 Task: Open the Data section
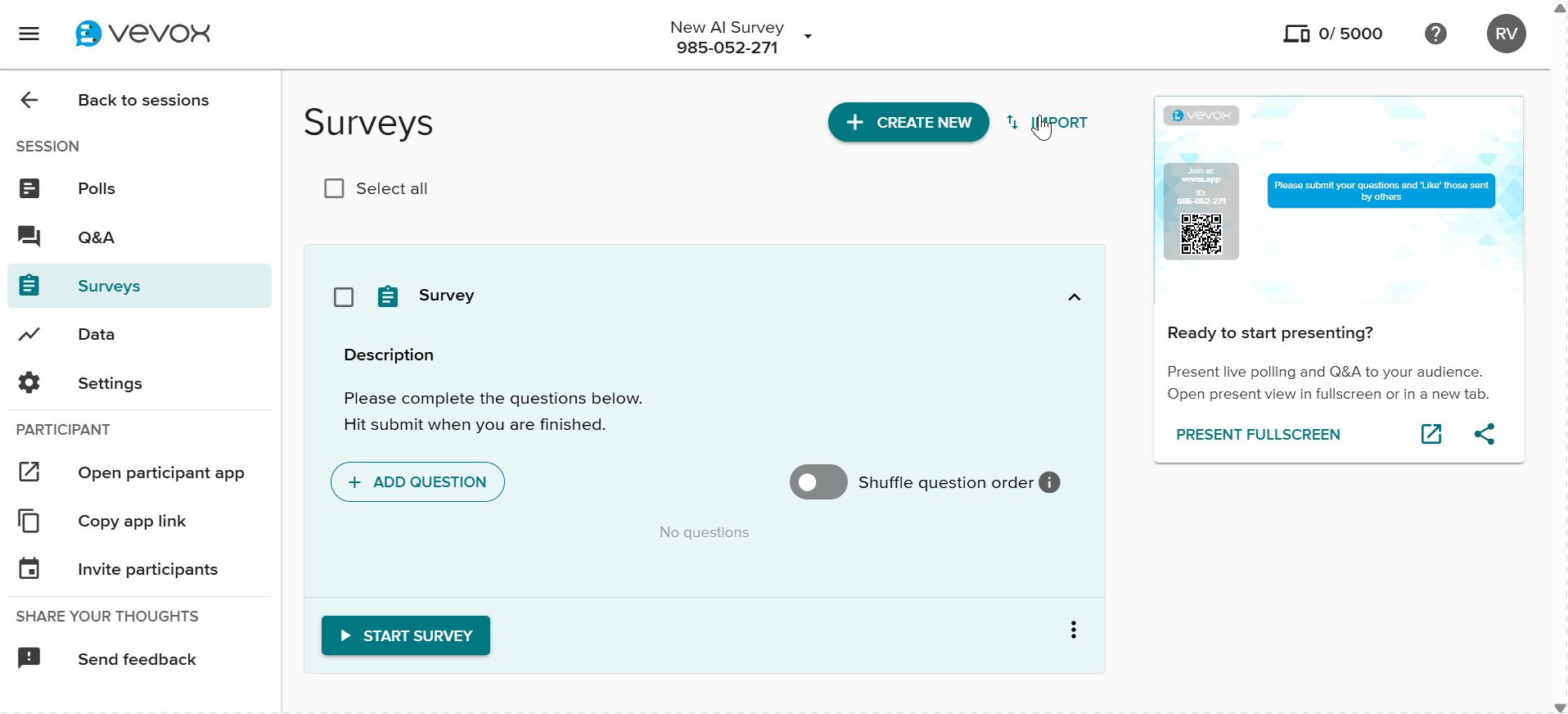(x=96, y=334)
